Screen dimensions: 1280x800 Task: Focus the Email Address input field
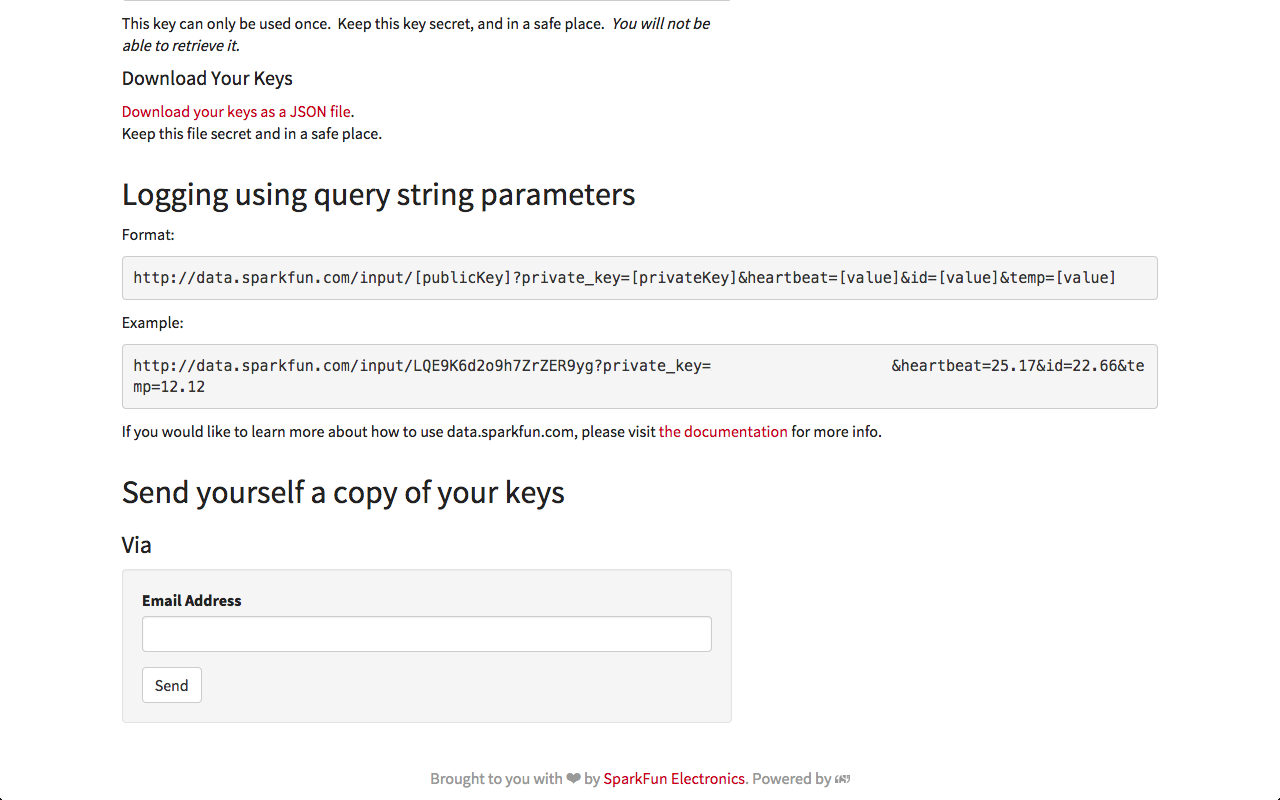point(427,634)
